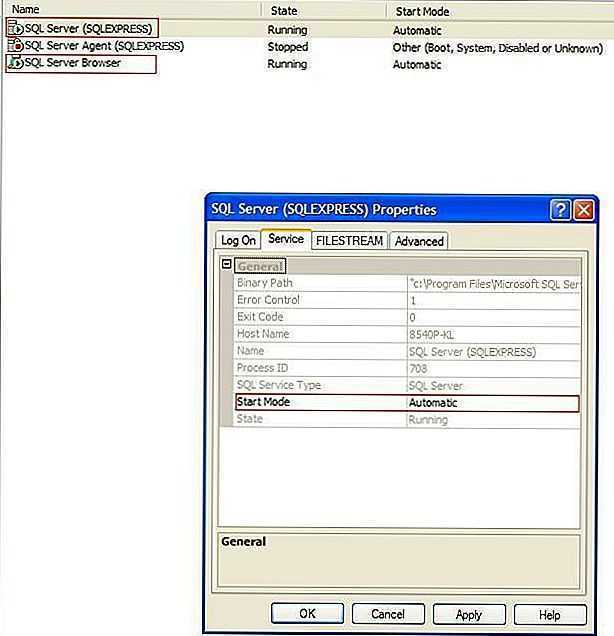Open the Log On tab

[x=238, y=241]
